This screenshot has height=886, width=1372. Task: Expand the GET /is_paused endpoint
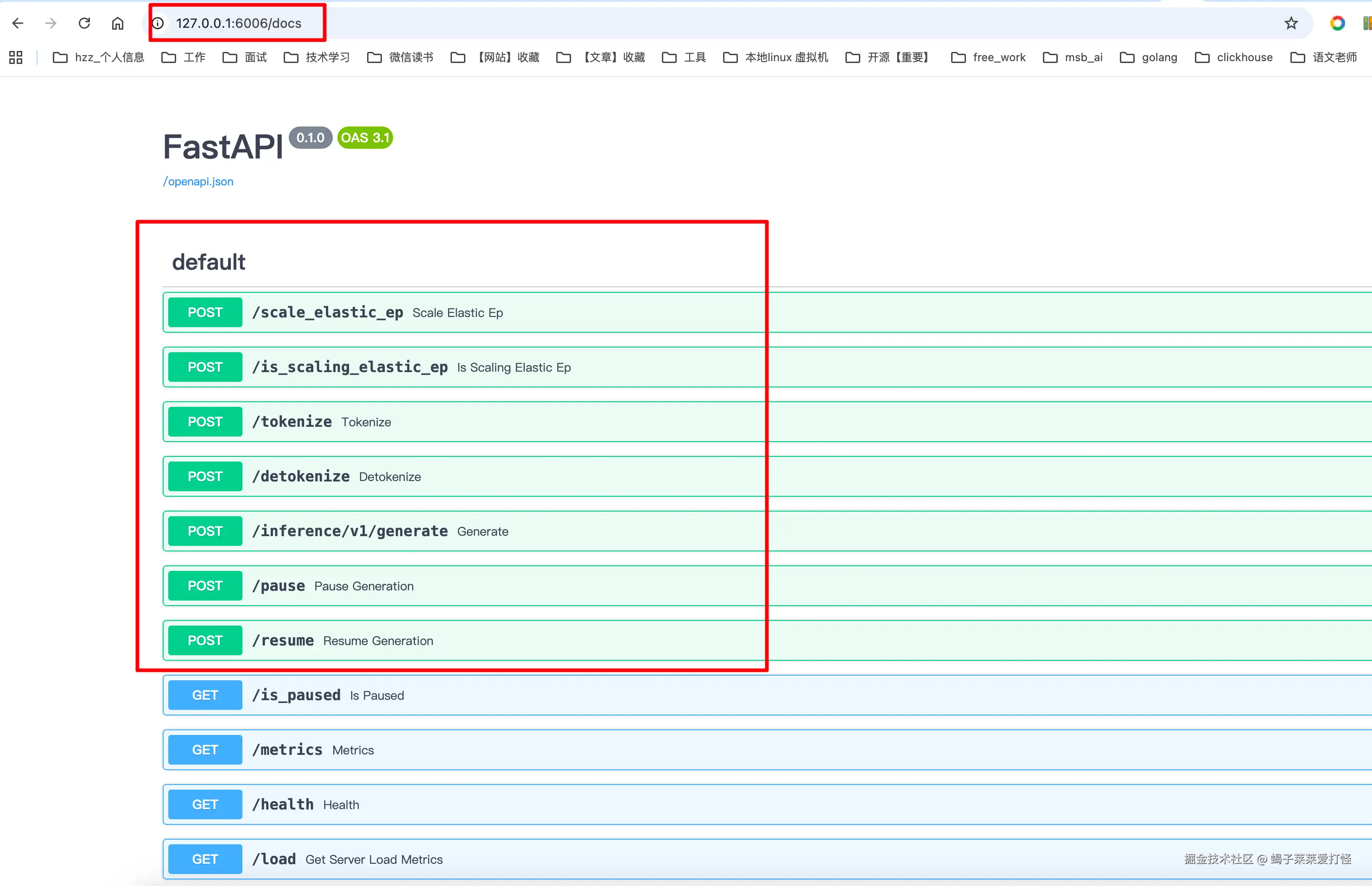tap(767, 695)
